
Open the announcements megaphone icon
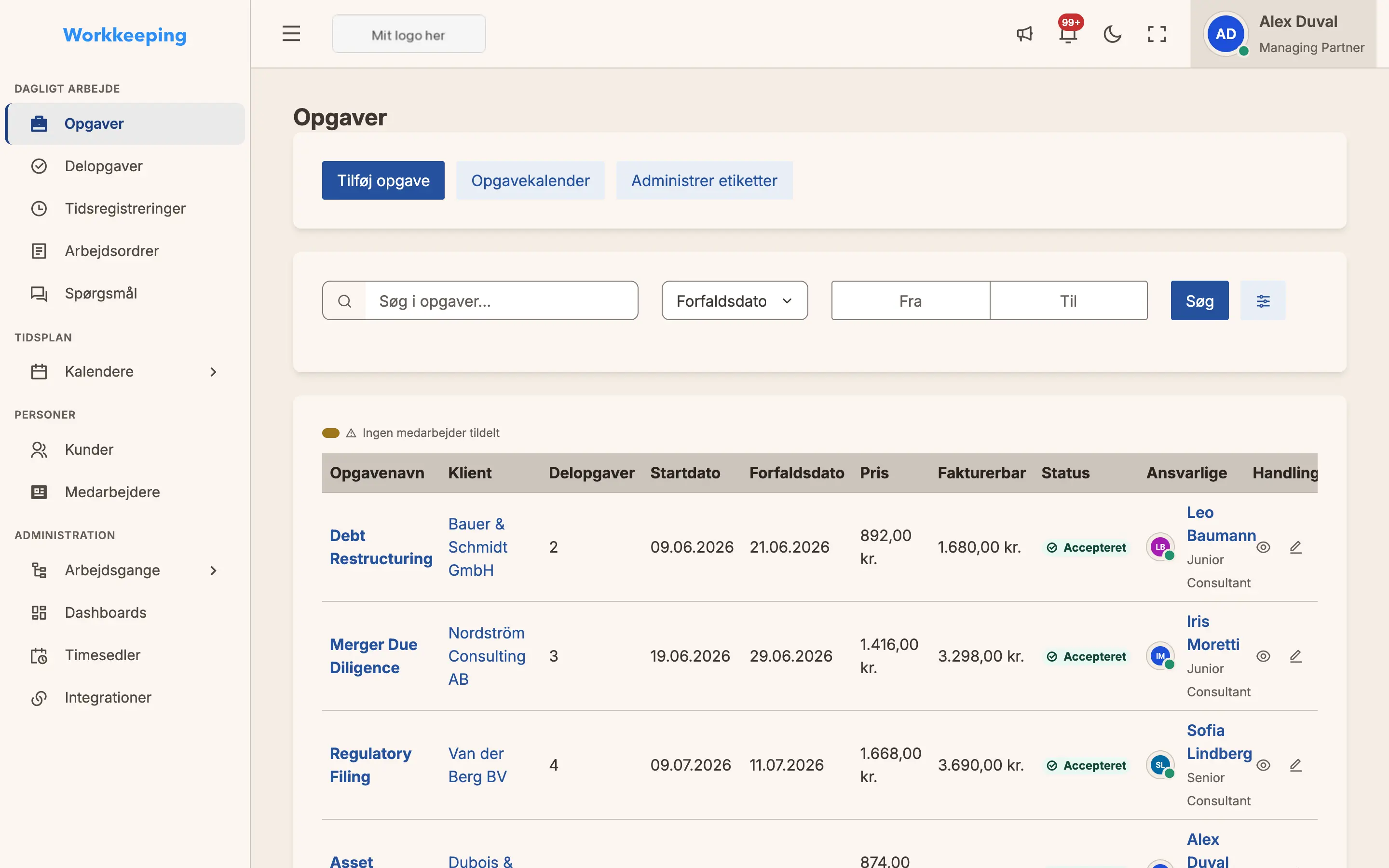click(x=1024, y=34)
